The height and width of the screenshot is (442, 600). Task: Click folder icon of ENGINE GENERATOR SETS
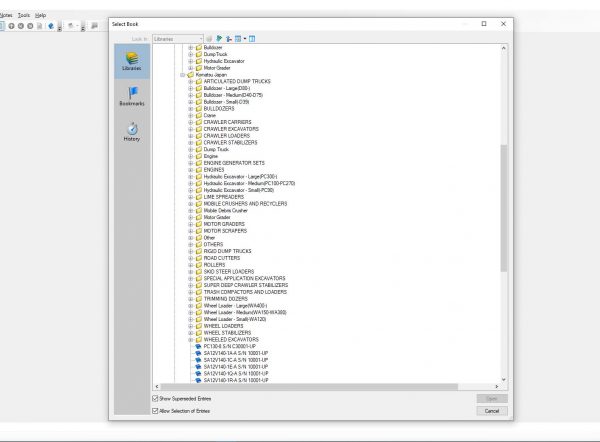tap(199, 163)
